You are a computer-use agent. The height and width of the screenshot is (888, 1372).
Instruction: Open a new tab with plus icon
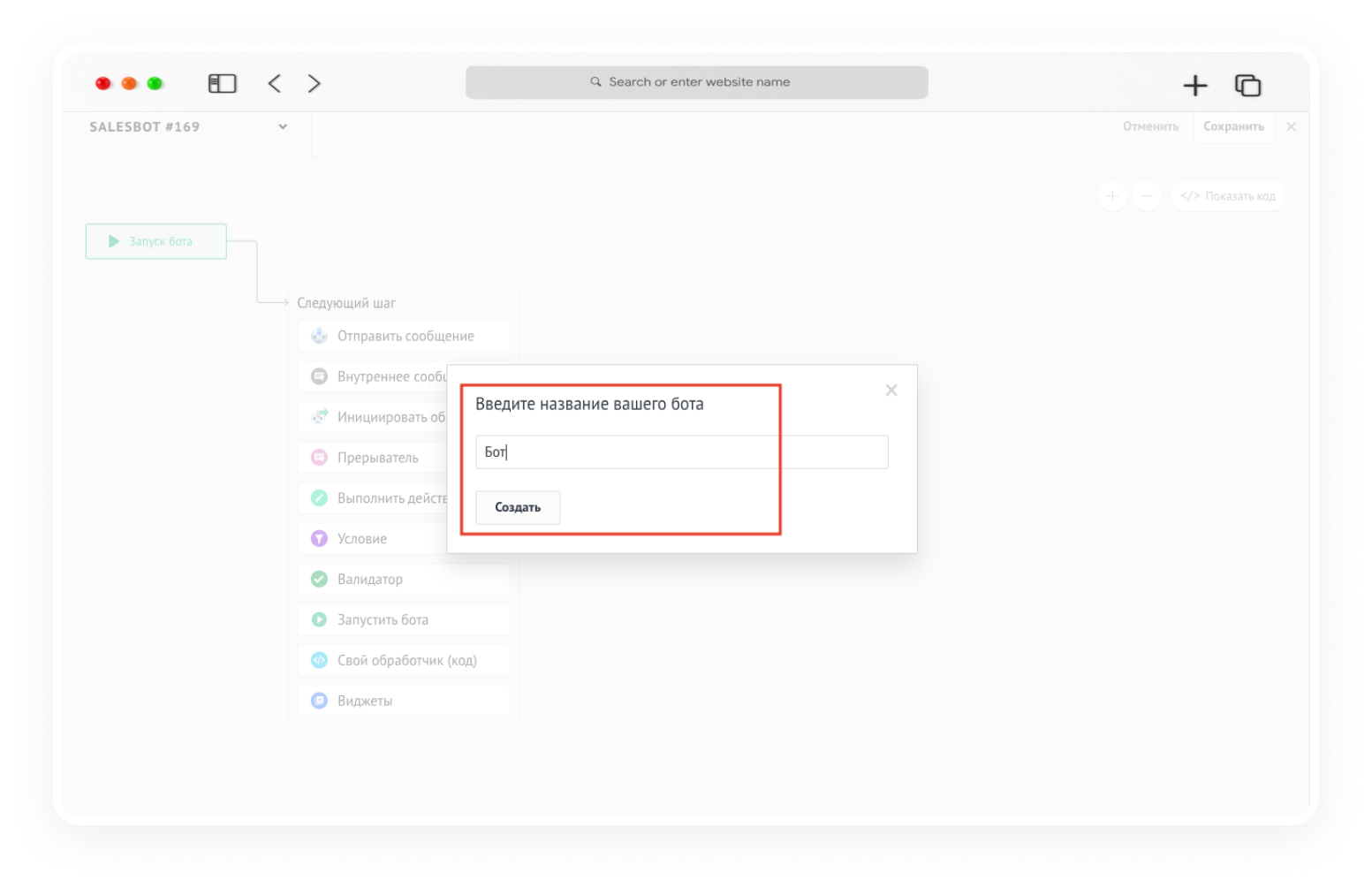[x=1194, y=85]
